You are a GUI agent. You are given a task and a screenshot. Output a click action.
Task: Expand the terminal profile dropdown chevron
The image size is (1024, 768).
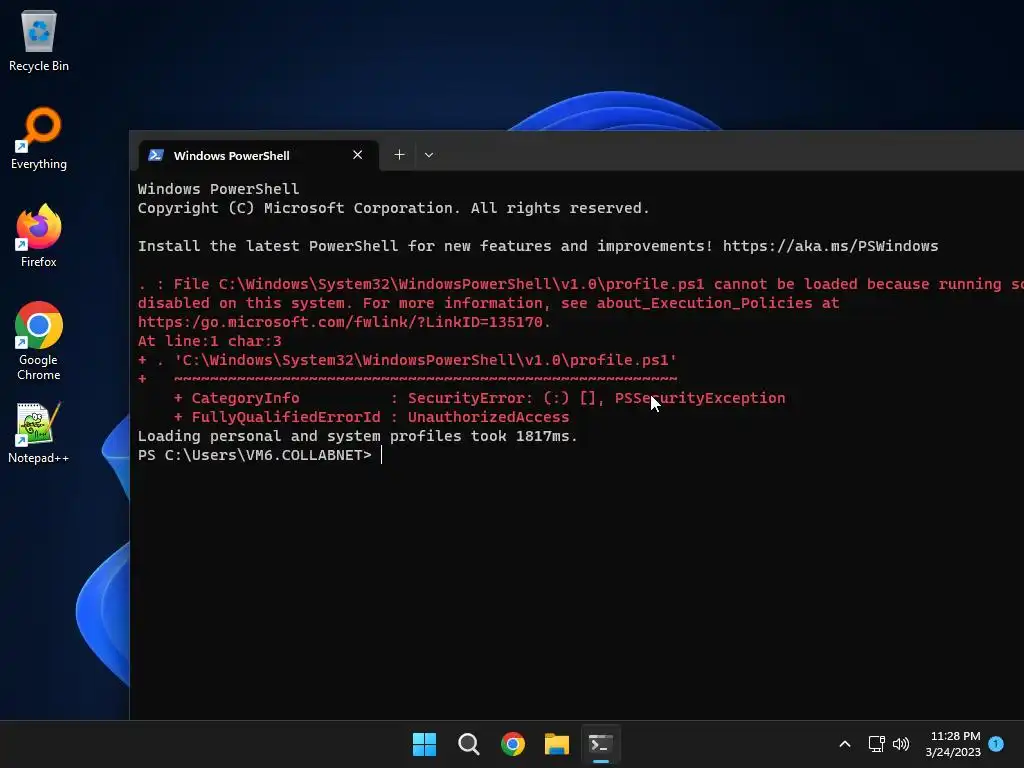click(x=428, y=155)
